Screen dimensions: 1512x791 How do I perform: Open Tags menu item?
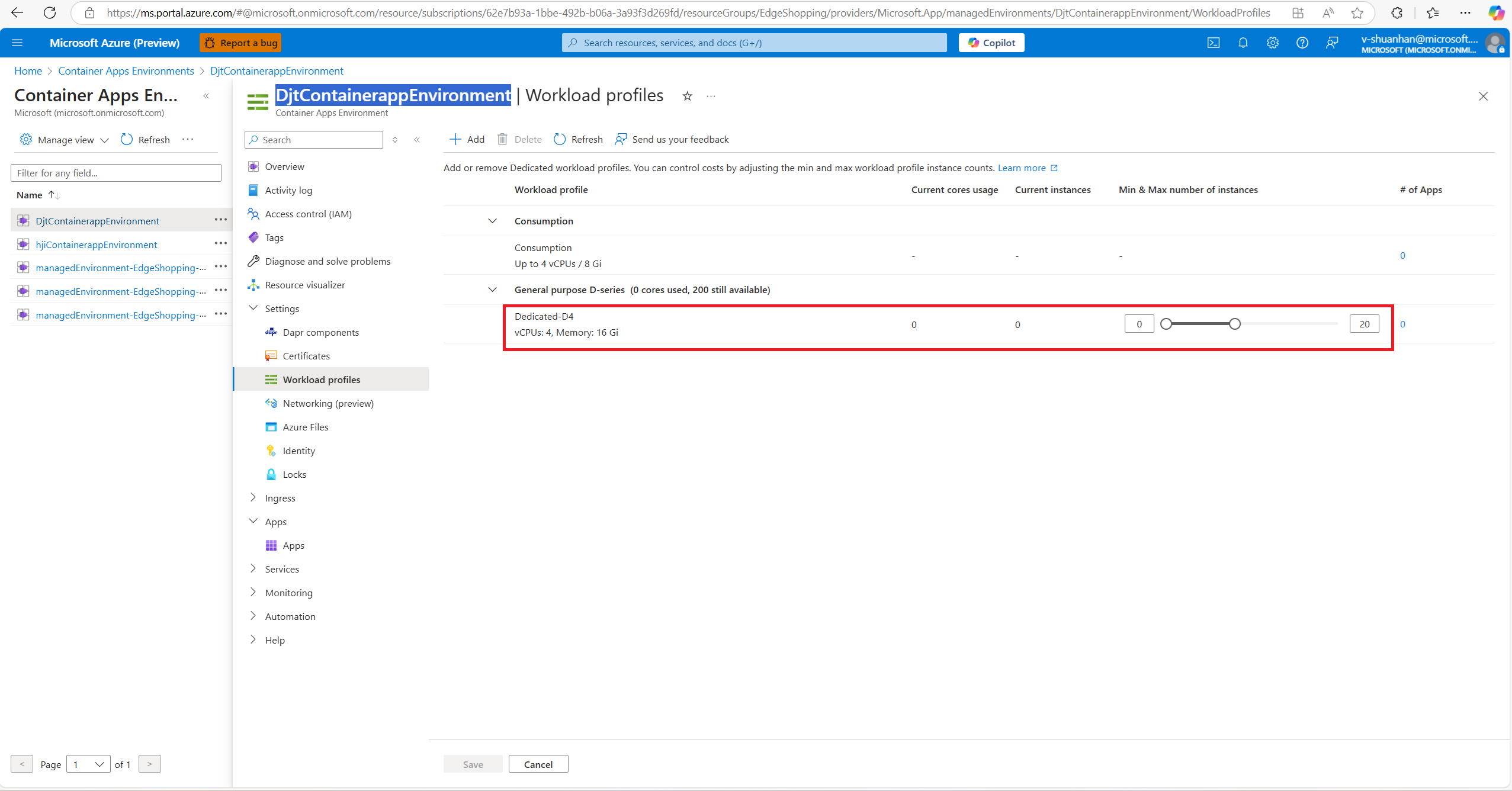[274, 237]
